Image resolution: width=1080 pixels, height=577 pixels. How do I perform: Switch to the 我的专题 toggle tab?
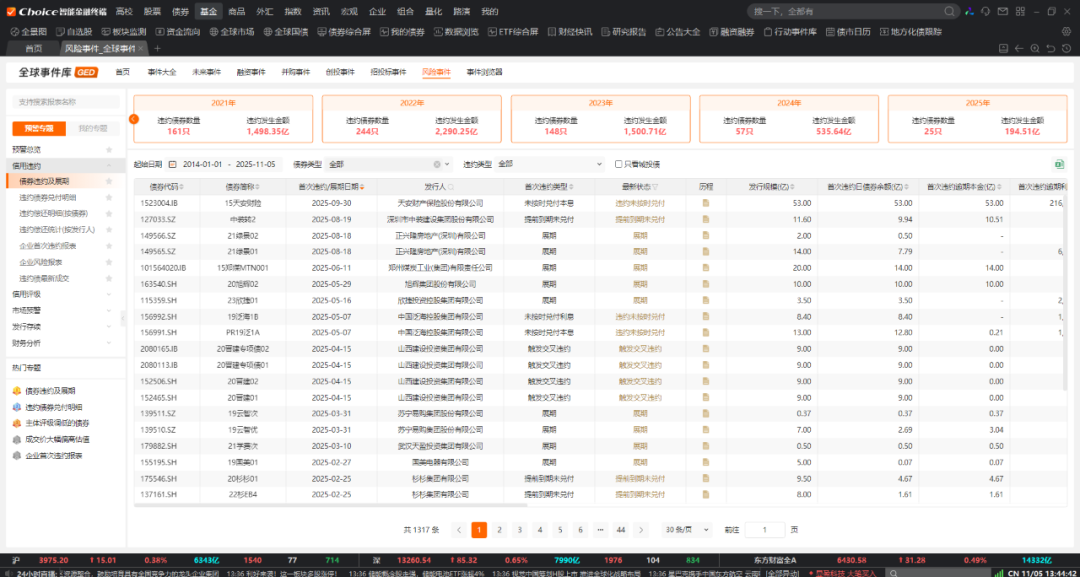click(x=92, y=128)
